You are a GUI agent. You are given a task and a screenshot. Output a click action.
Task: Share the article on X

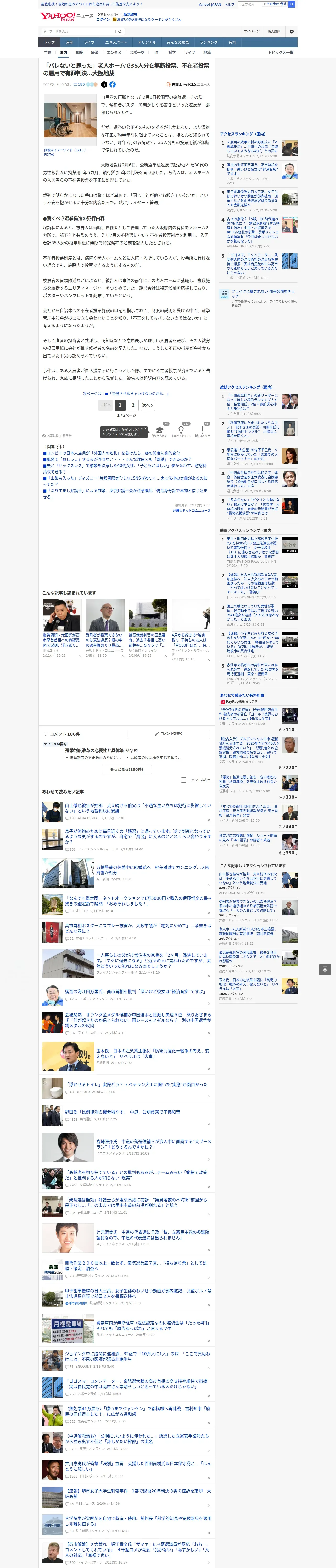tap(104, 85)
